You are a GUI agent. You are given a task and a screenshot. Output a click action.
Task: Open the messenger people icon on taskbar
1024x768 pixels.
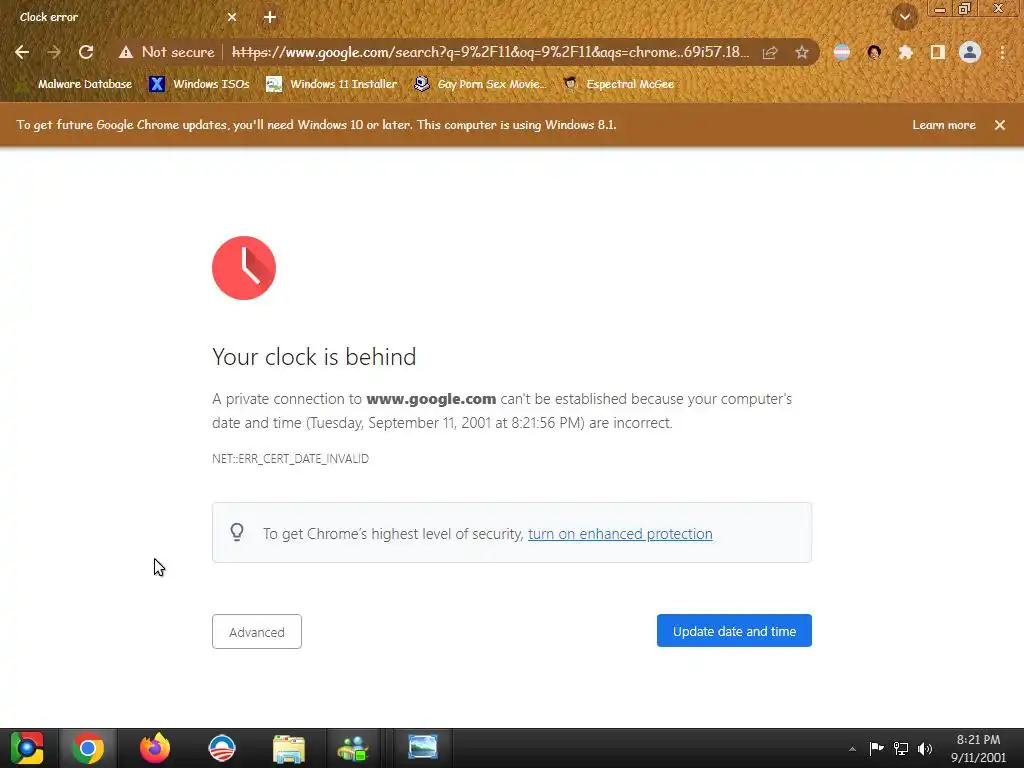[353, 748]
